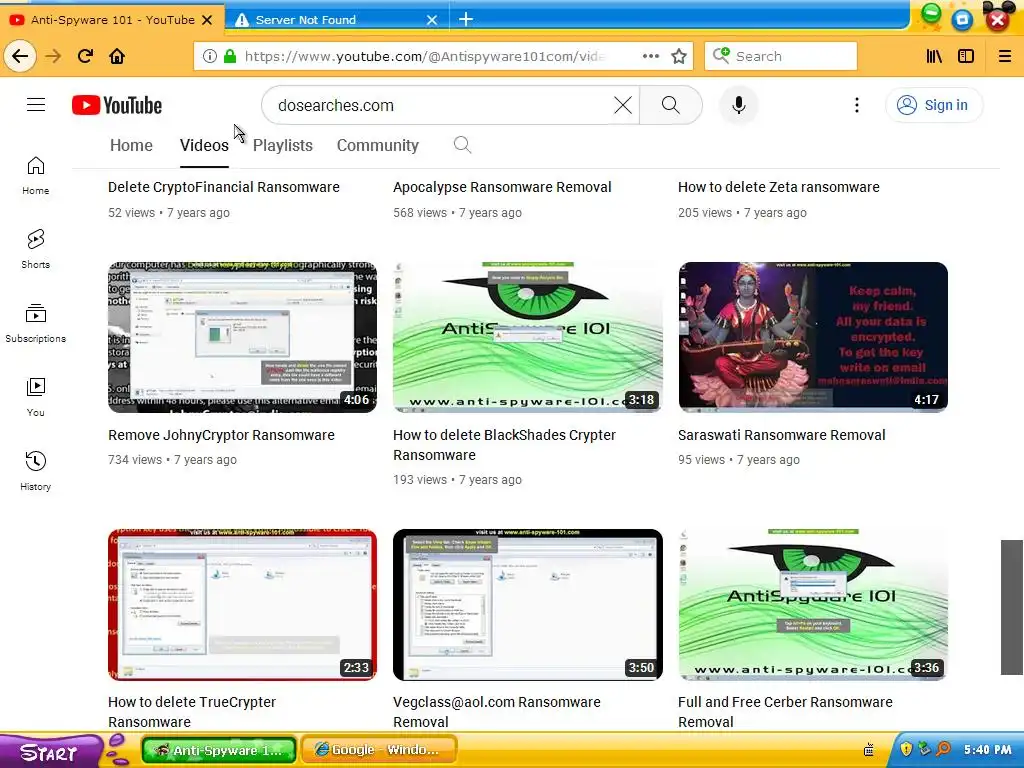Close the Server Not Found tab

point(432,20)
